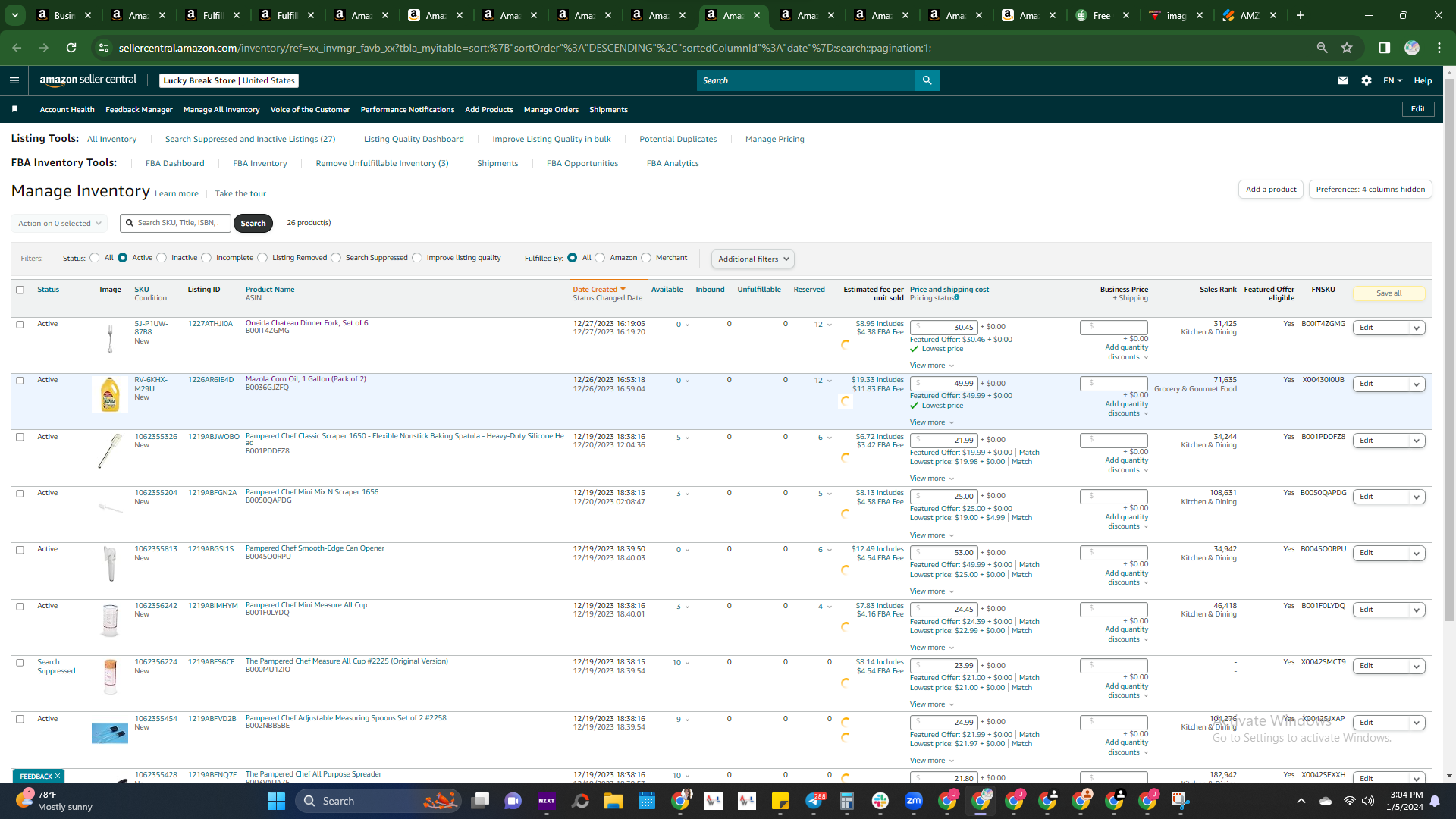Screen dimensions: 1456x819
Task: Expand View more for Mini Measure All Cup
Action: coord(932,648)
